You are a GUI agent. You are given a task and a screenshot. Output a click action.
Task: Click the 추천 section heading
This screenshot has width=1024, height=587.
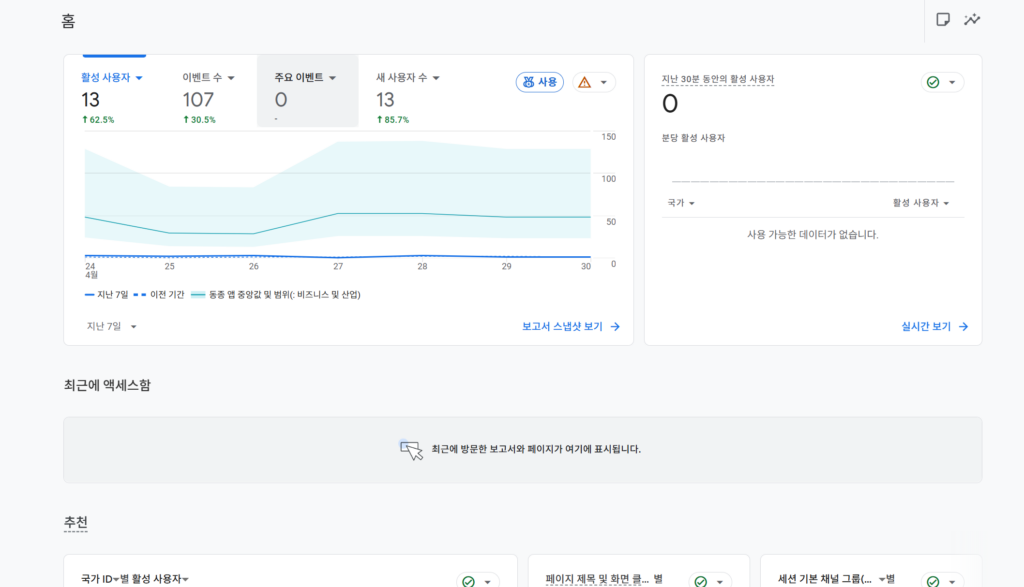coord(75,522)
